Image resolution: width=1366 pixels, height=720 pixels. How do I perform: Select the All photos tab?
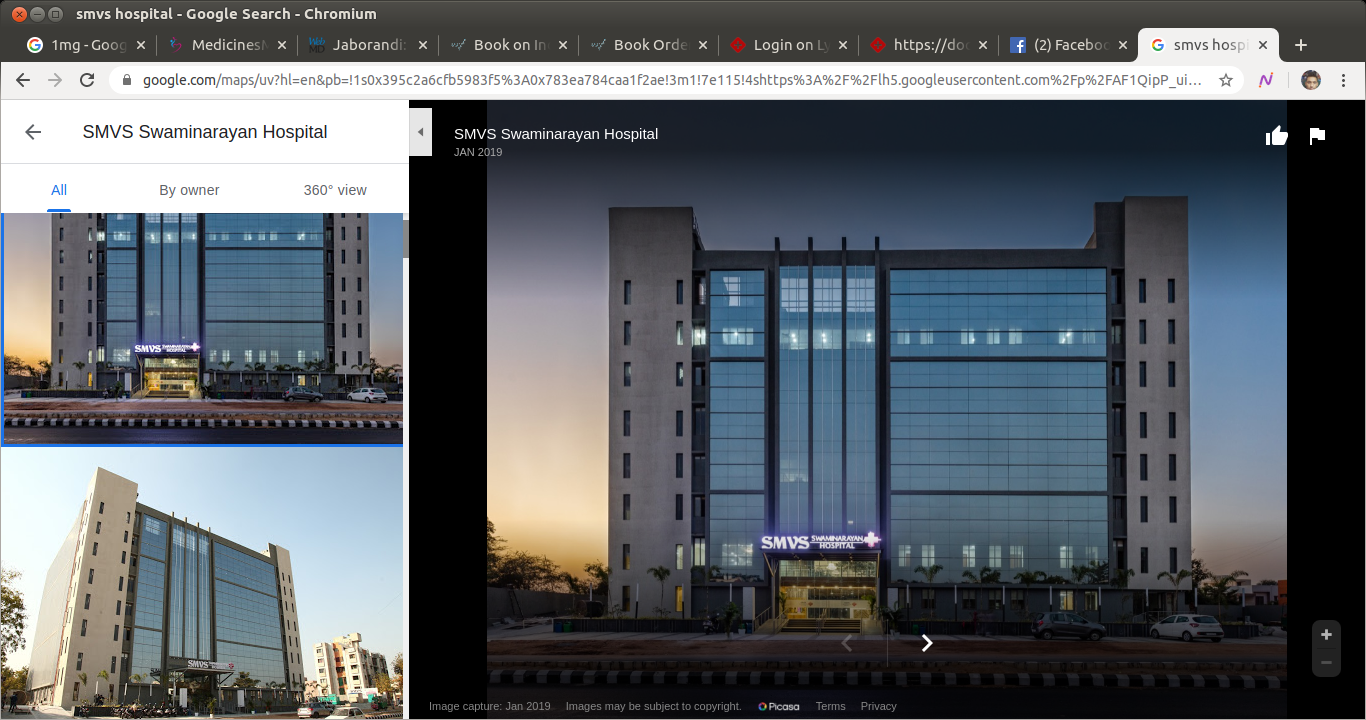pyautogui.click(x=59, y=190)
